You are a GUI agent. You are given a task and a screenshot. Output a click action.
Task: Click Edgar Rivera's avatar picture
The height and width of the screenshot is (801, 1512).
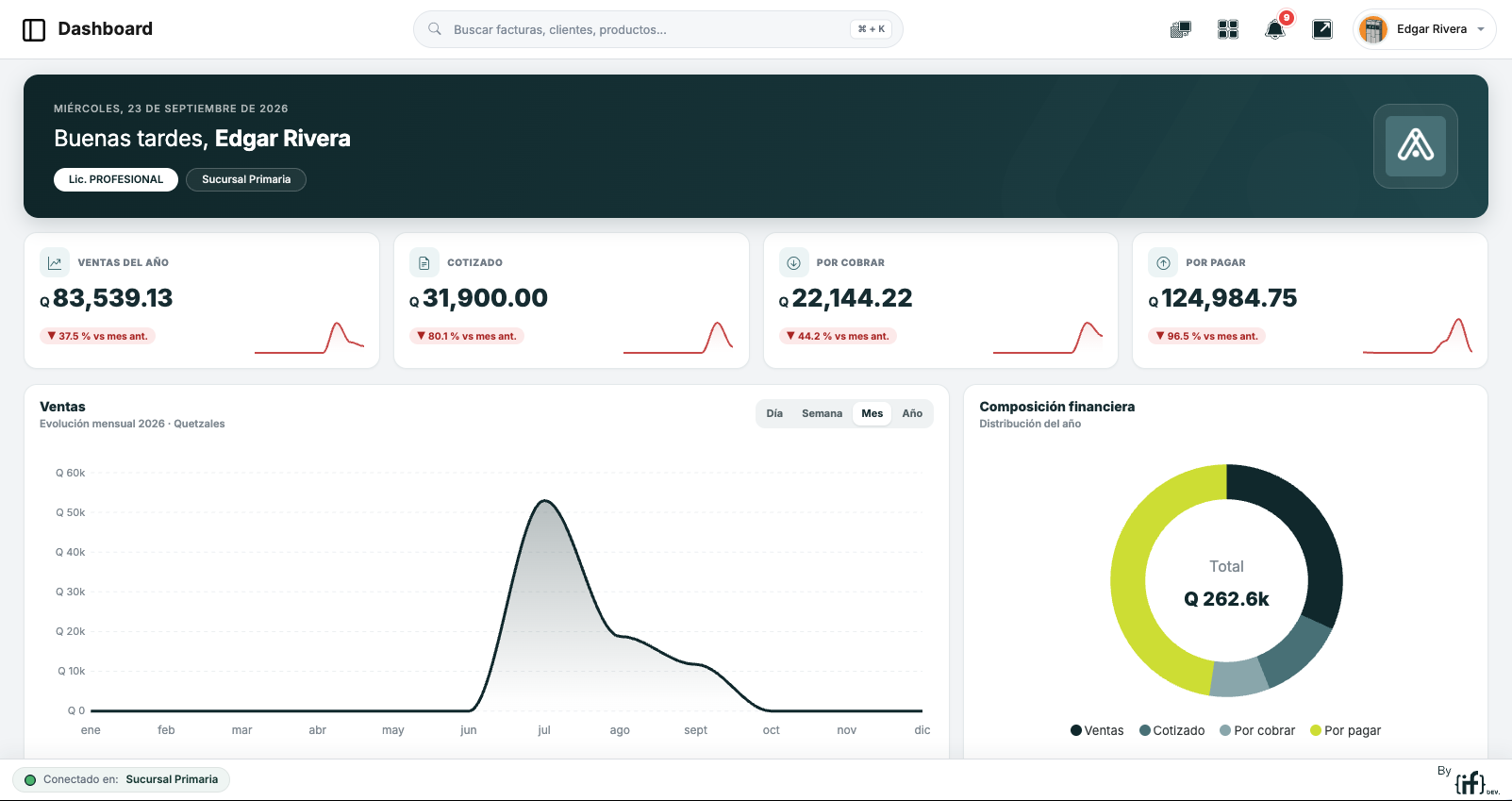pyautogui.click(x=1373, y=30)
